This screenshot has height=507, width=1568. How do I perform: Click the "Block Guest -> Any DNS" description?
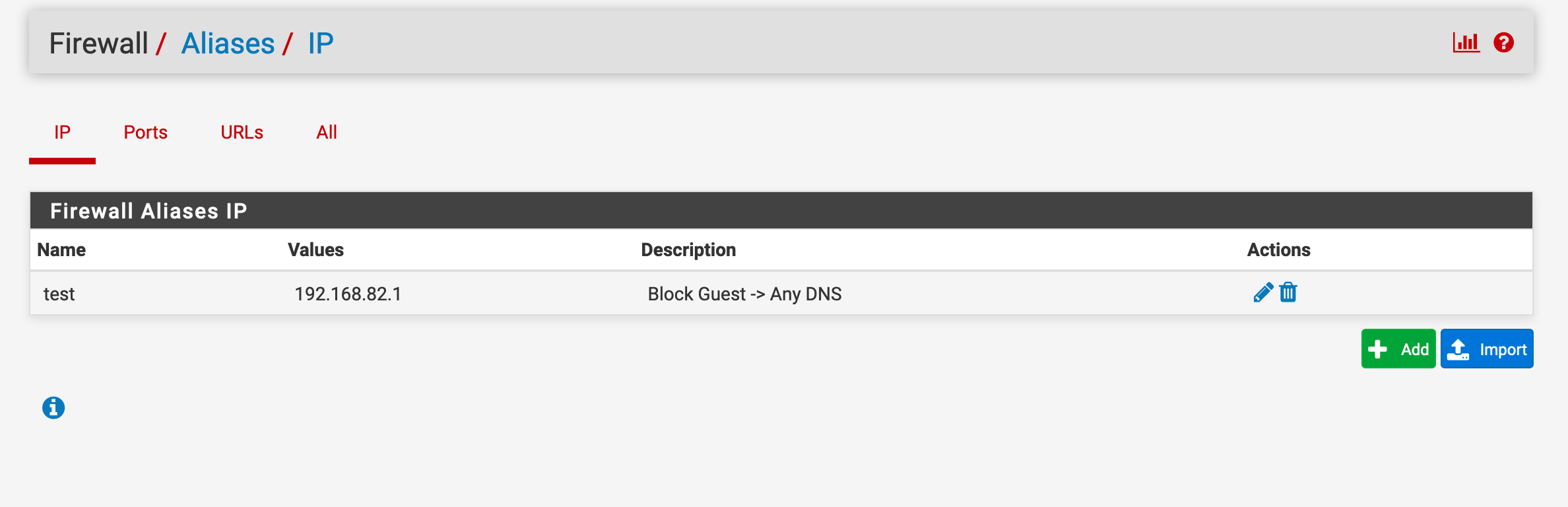pyautogui.click(x=744, y=294)
